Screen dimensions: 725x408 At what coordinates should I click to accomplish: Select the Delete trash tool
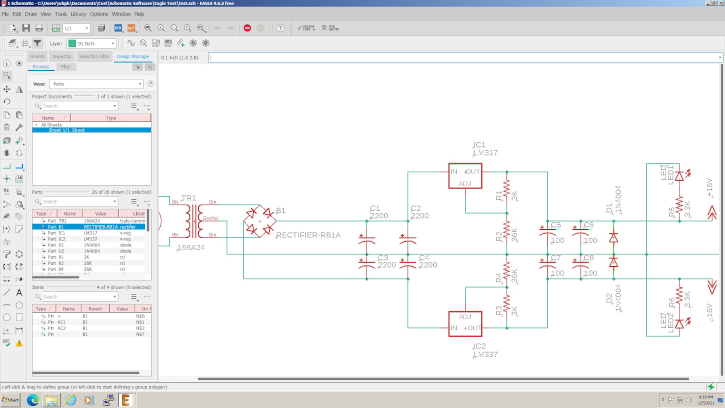(x=6, y=127)
